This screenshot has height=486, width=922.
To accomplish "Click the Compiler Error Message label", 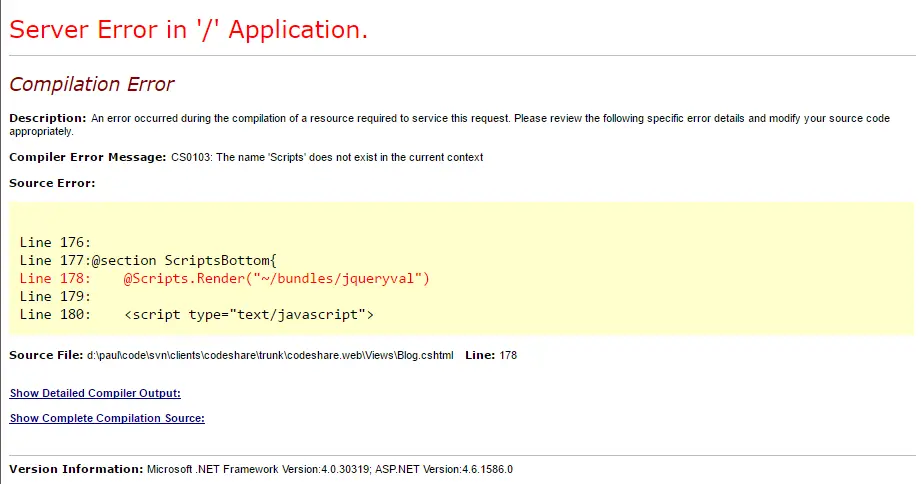I will point(87,157).
